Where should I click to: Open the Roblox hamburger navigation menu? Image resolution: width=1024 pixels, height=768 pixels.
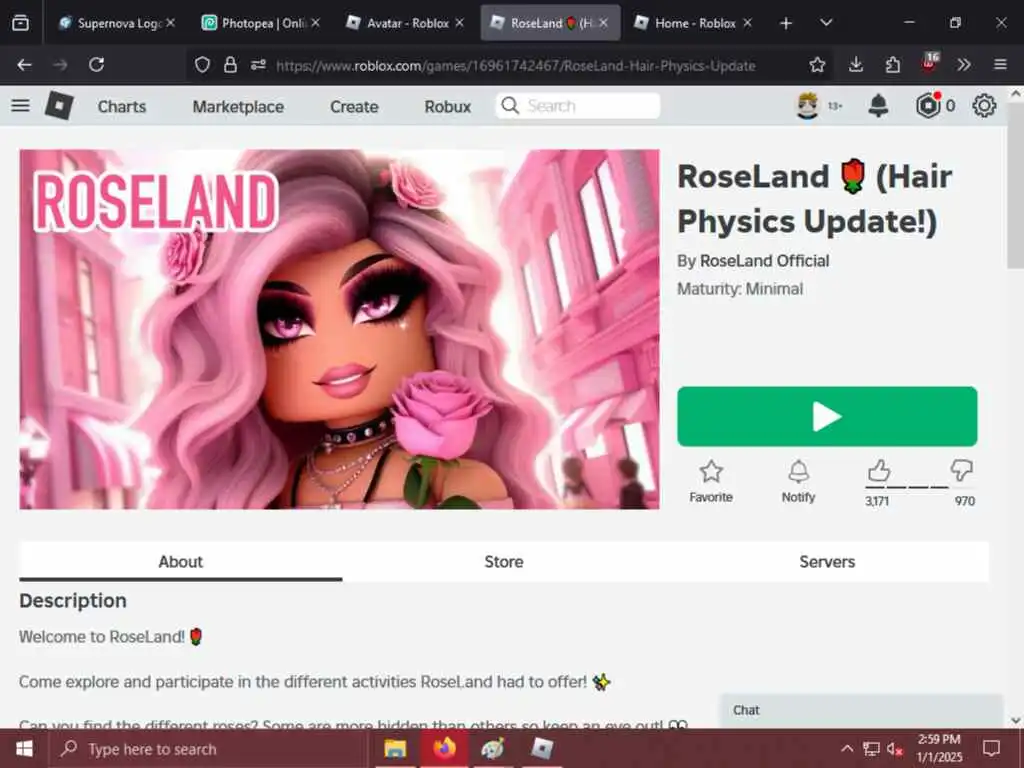(20, 105)
